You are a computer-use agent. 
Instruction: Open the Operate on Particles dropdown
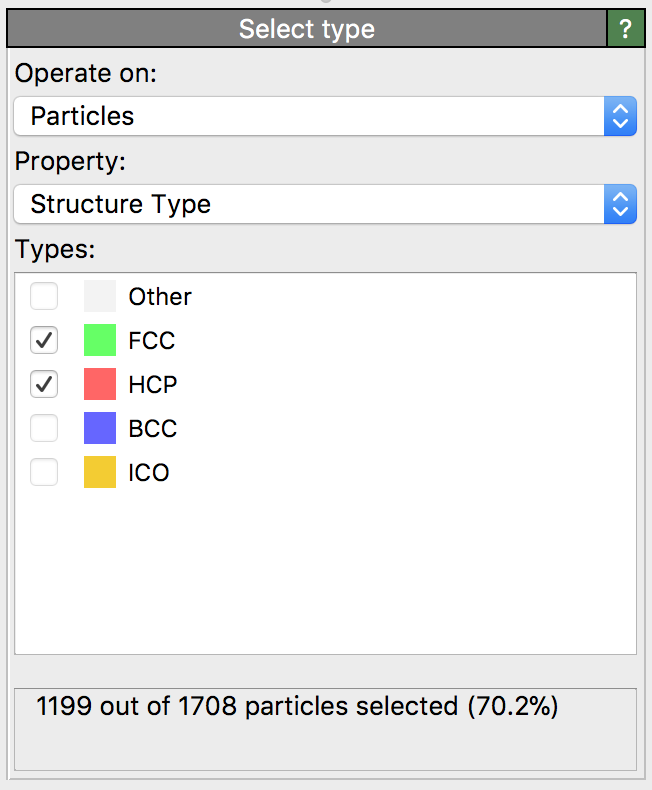309,116
